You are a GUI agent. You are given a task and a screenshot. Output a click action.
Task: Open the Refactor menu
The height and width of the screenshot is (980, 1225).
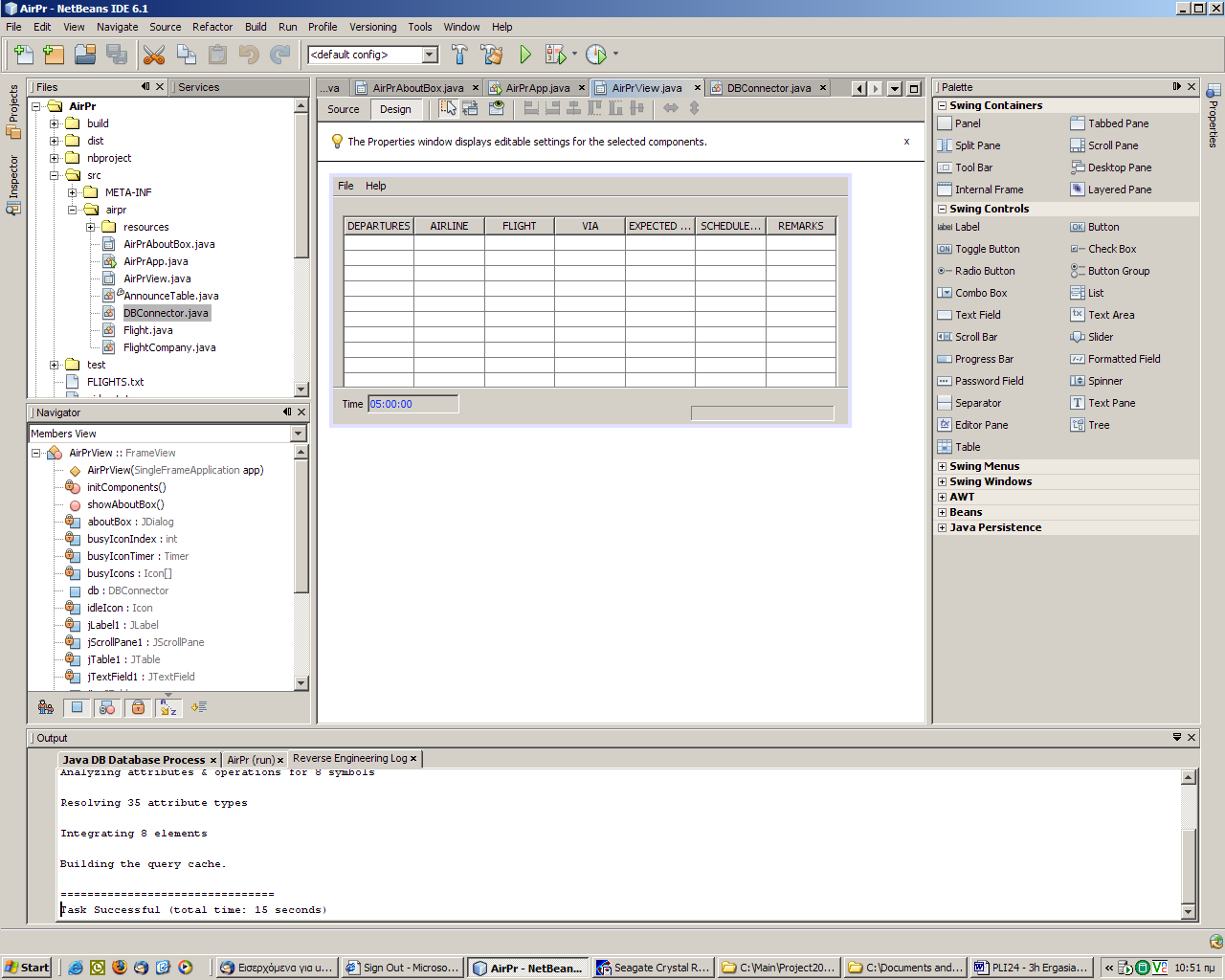[212, 27]
